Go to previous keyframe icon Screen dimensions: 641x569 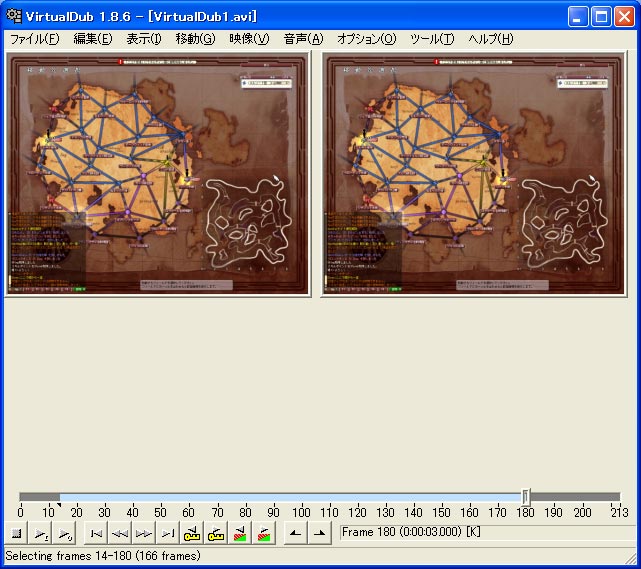[192, 533]
